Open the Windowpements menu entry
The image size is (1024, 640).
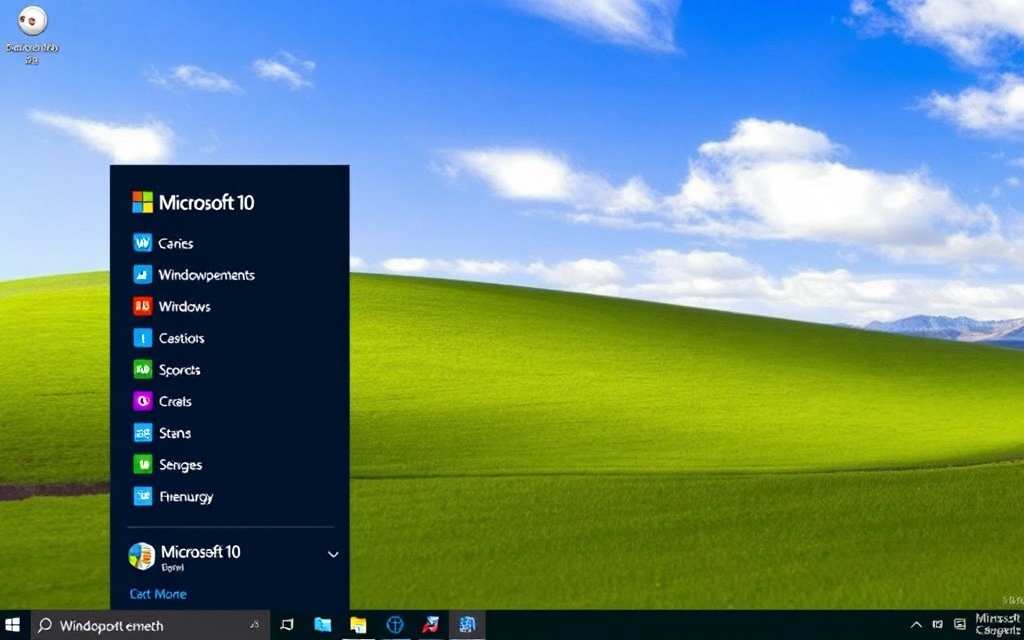coord(206,275)
